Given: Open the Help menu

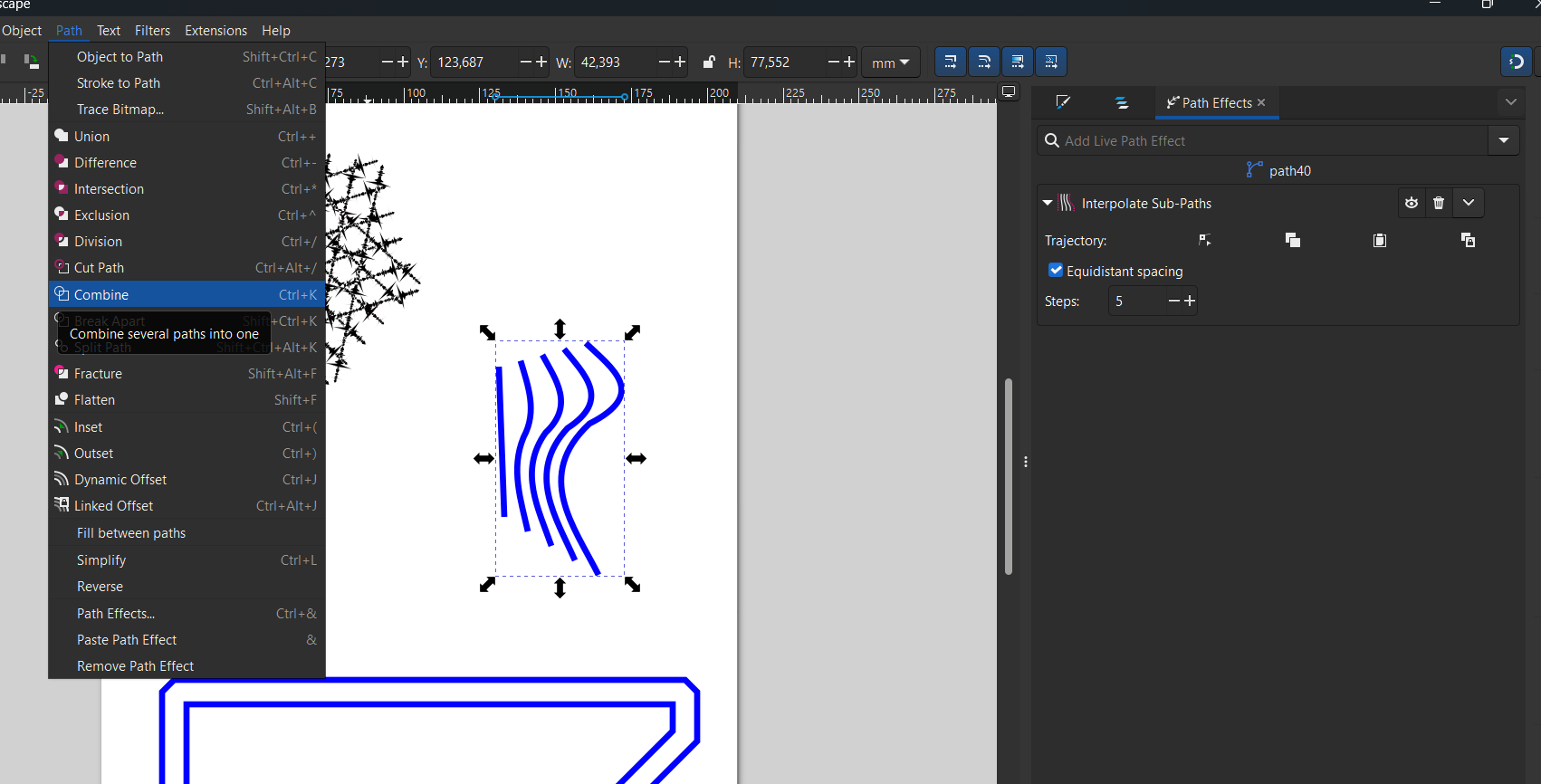Looking at the screenshot, I should point(276,30).
